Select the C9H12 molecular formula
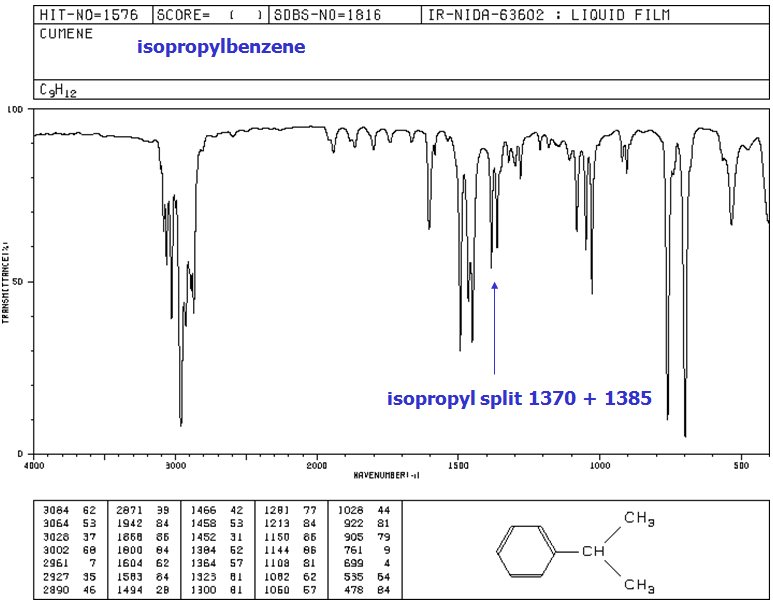Screen dimensions: 773x603 pos(58,90)
